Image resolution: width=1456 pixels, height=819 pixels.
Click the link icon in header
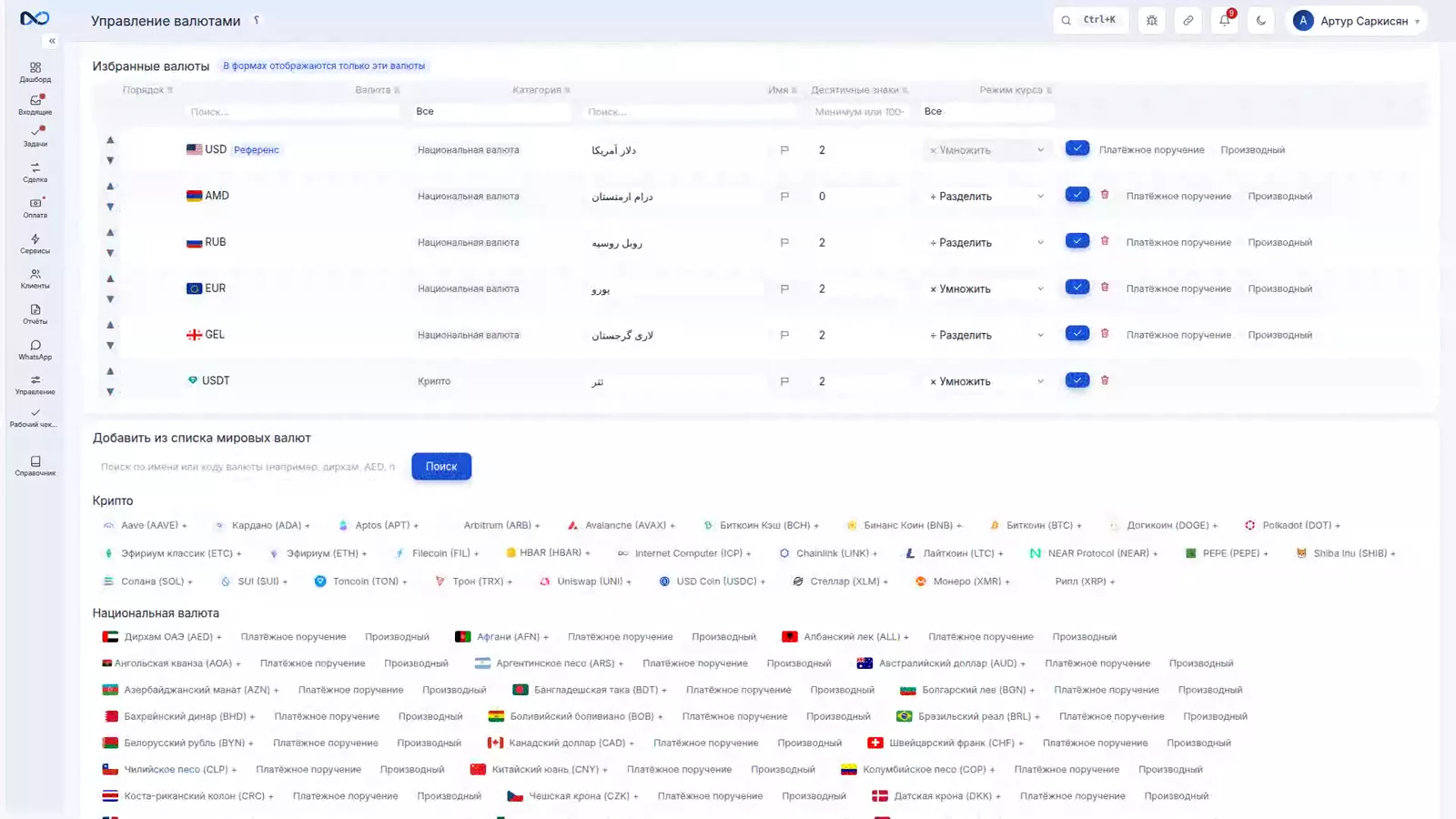point(1188,20)
